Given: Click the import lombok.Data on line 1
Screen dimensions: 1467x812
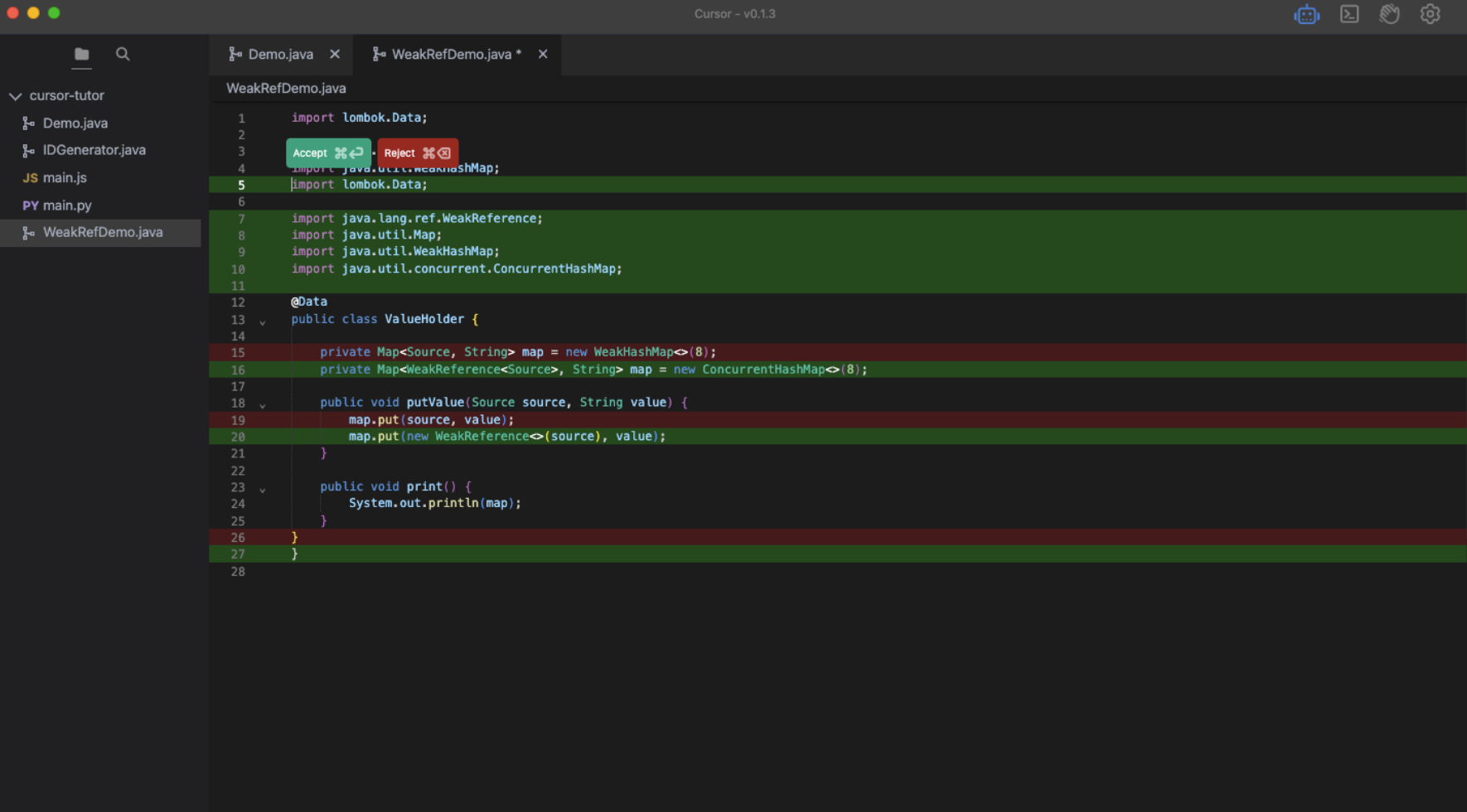Looking at the screenshot, I should click(x=359, y=118).
